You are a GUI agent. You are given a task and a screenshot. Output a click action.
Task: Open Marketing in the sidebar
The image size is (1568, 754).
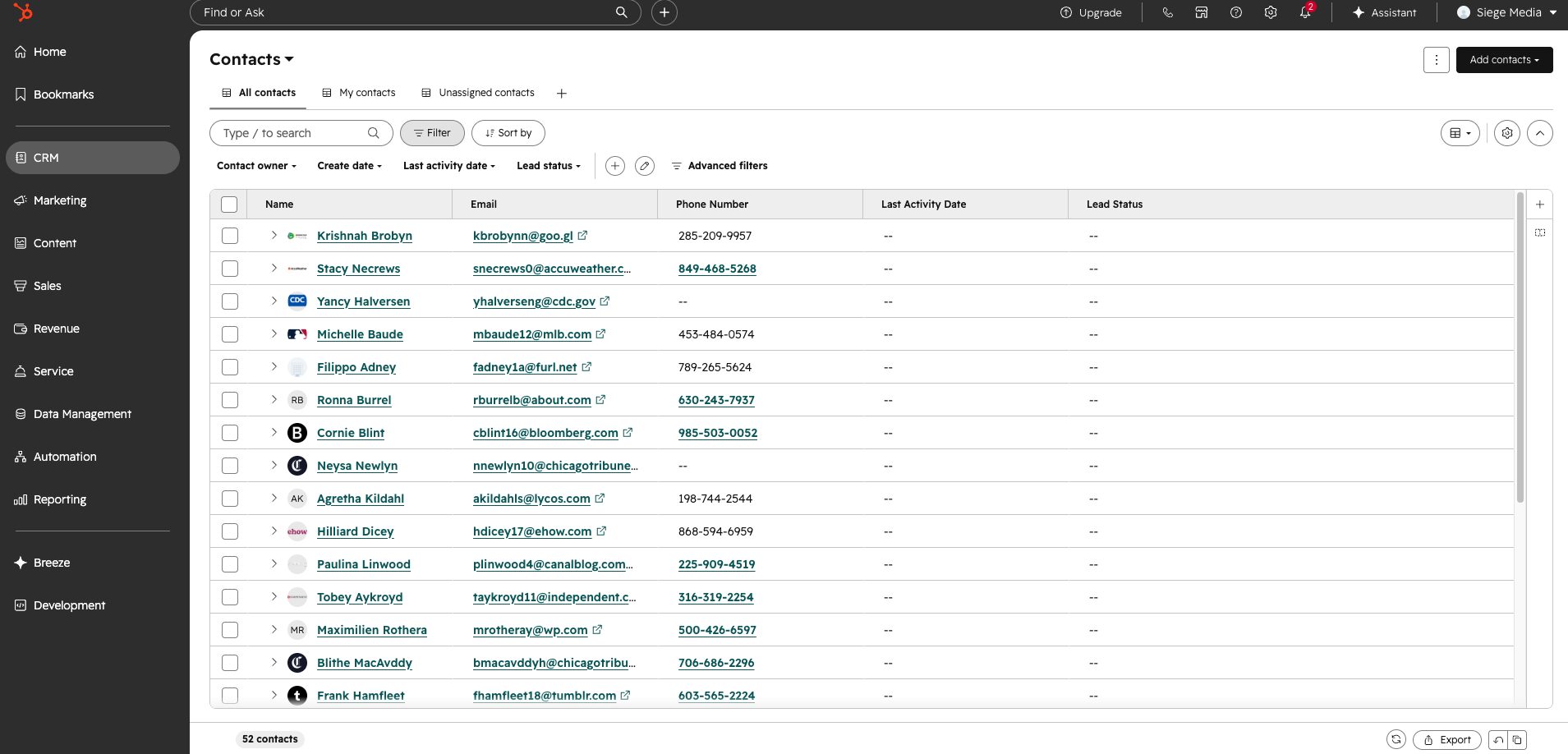tap(93, 200)
